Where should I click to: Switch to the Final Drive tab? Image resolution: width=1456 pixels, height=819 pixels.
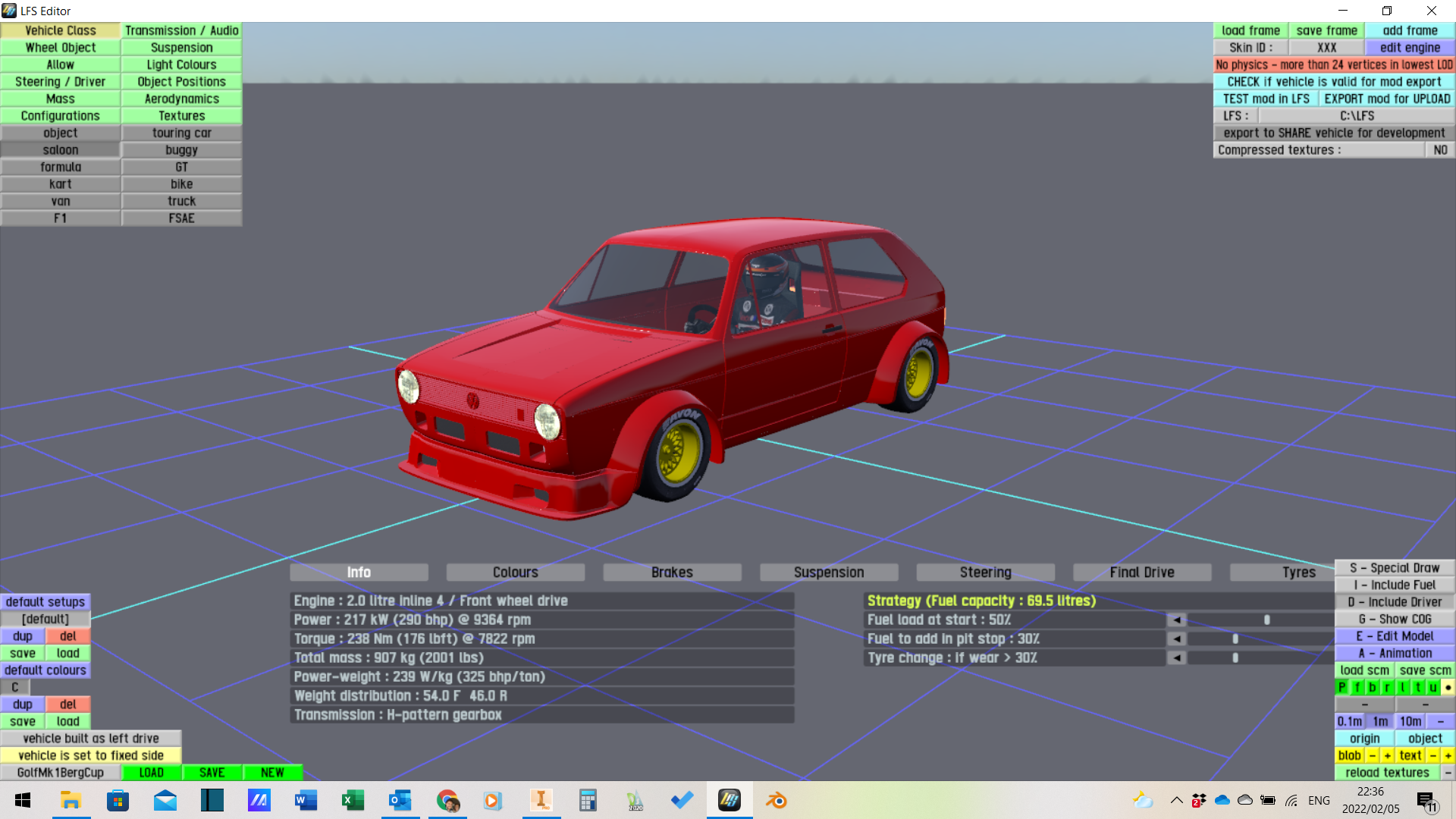(1141, 573)
